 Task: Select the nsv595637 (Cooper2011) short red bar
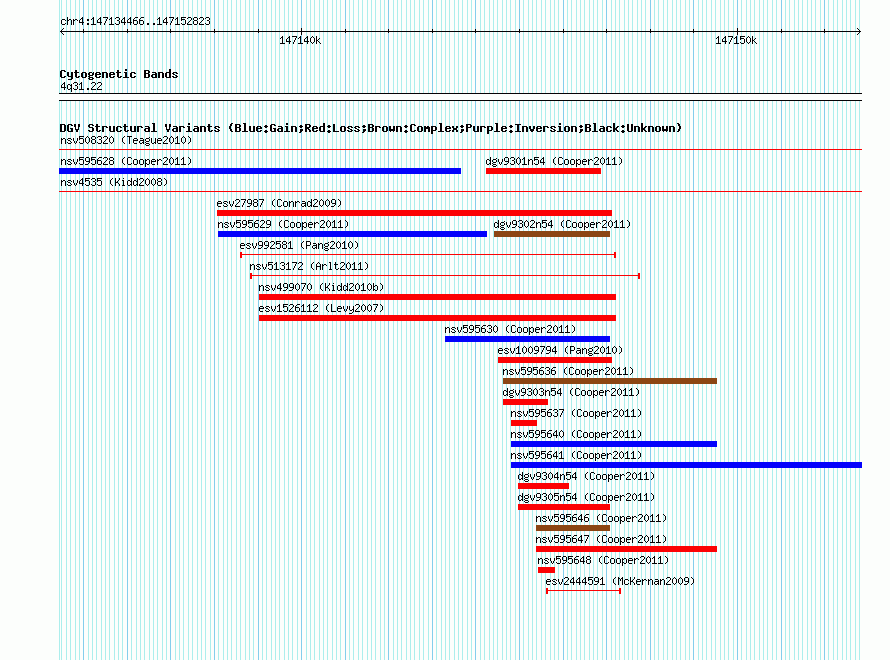[523, 423]
